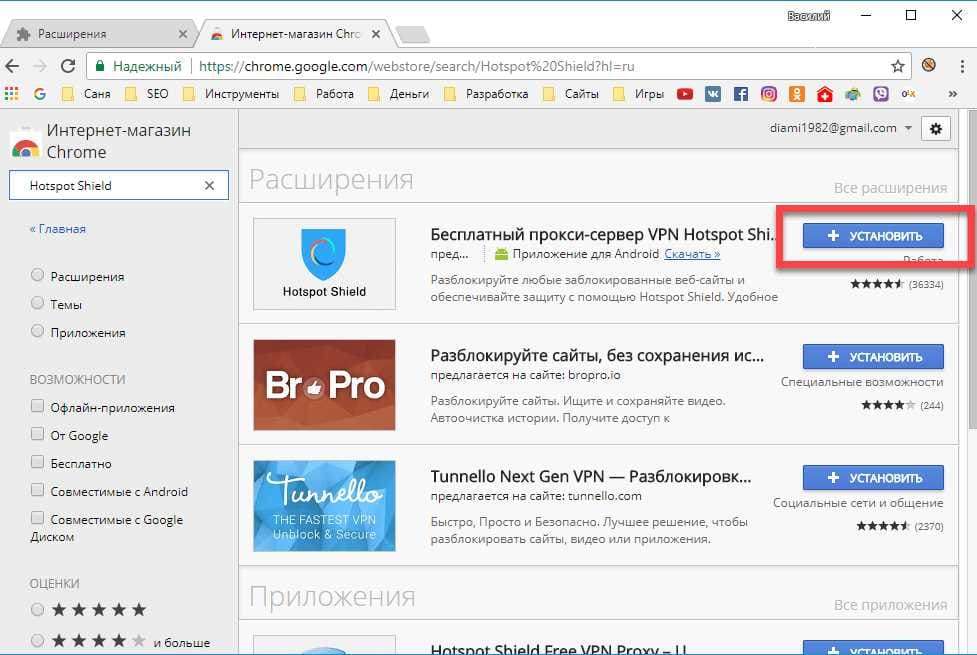Open the Сайты bookmarks folder
Screen dimensions: 977x655
(571, 94)
